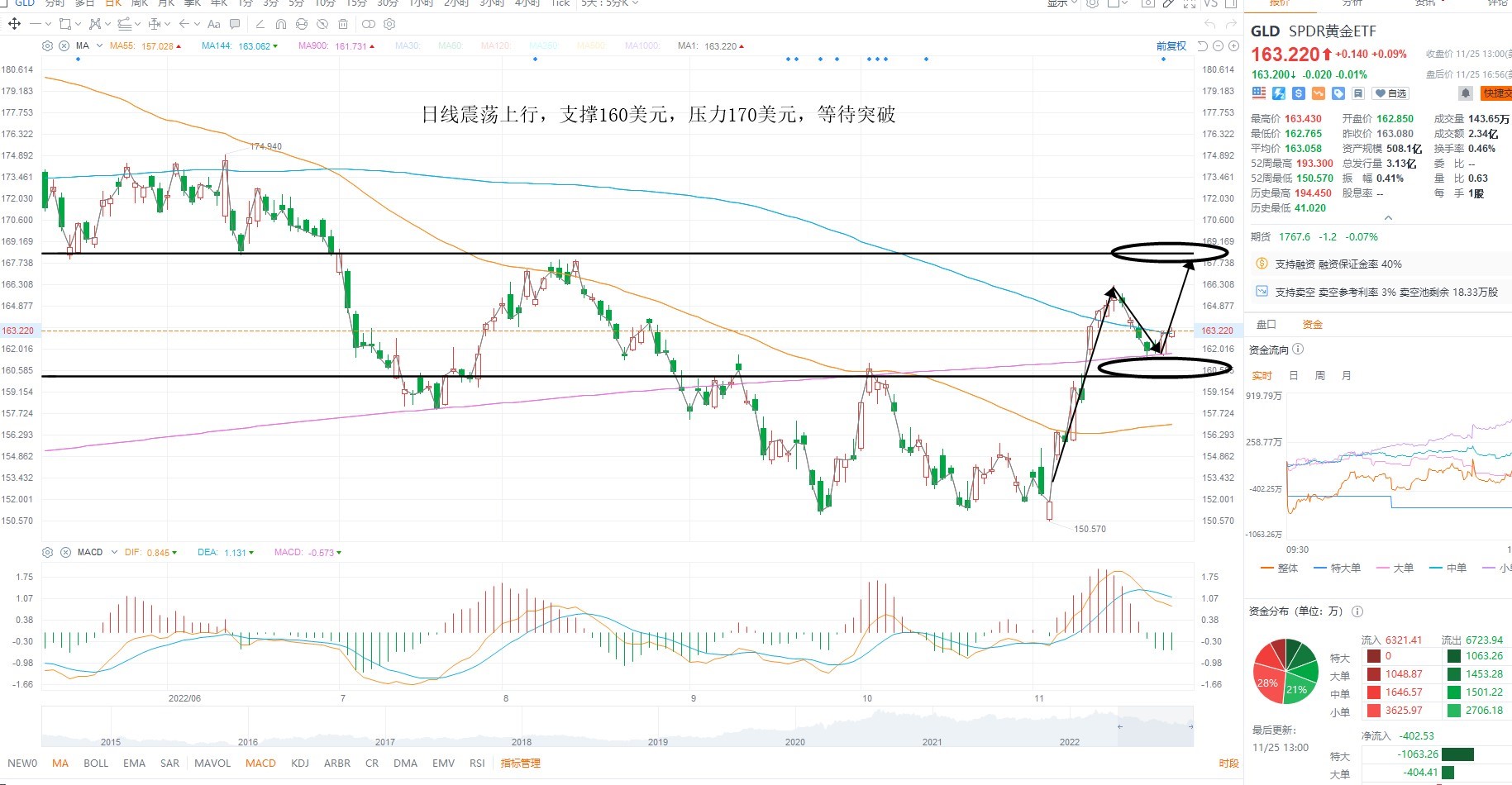Switch to the 资金 tab
This screenshot has height=785, width=1512.
pos(1313,325)
